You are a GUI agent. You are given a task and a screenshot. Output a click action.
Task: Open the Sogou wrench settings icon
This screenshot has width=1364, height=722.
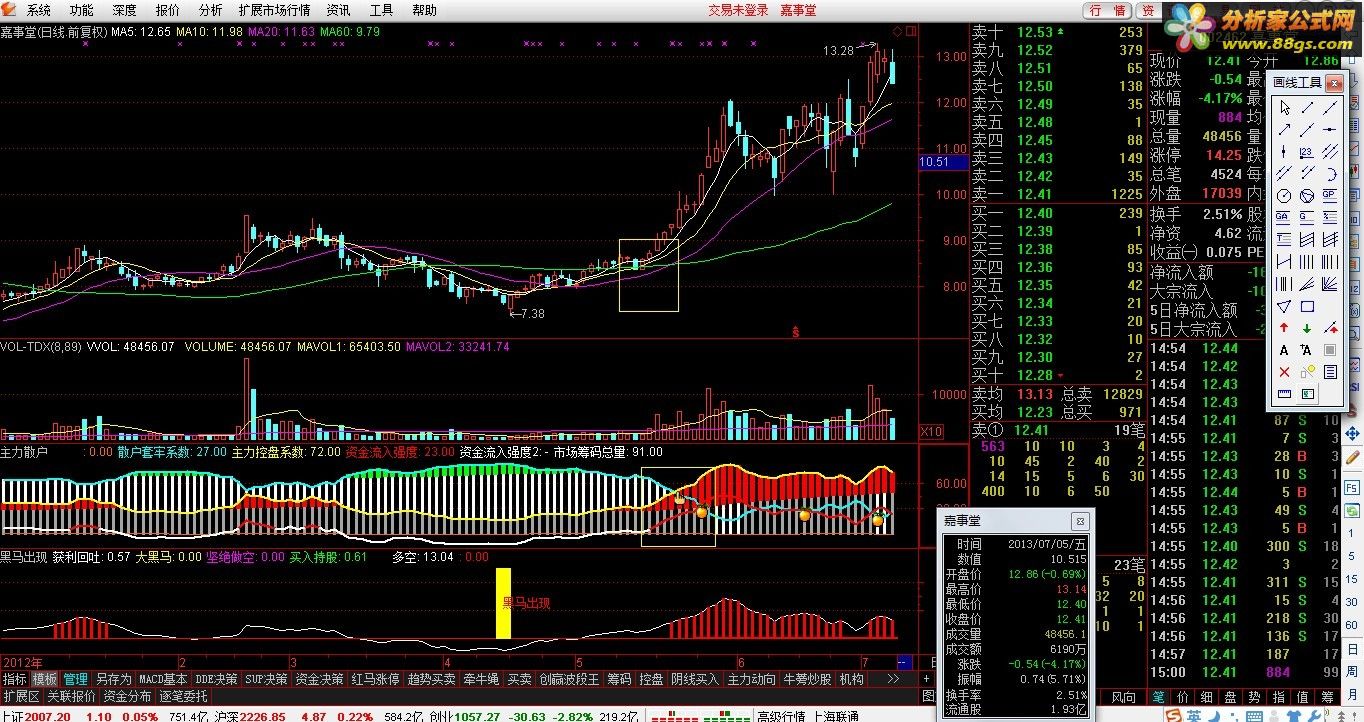click(x=1314, y=714)
